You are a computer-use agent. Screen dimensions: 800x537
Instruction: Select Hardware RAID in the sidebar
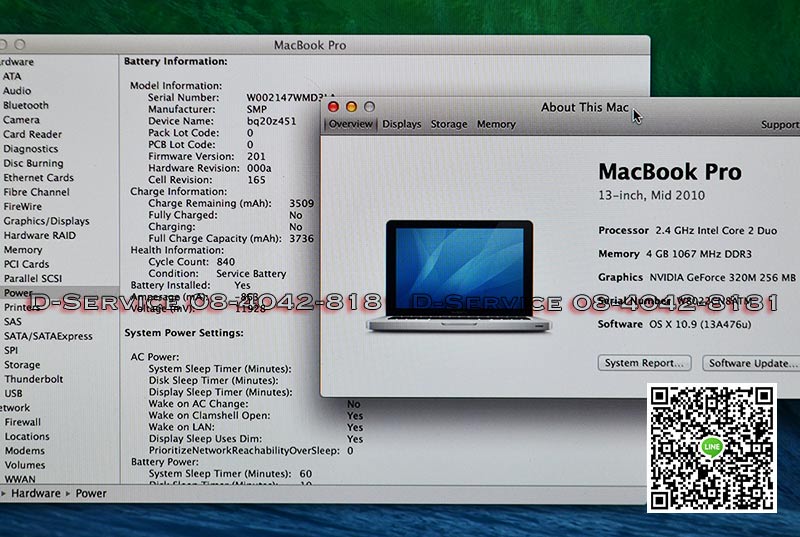coord(39,235)
